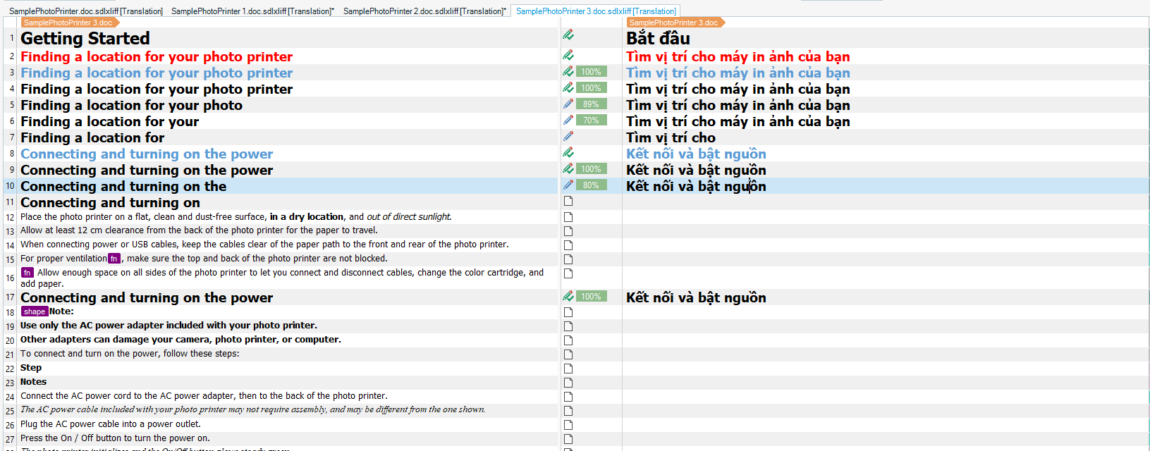Click segment 20 untranslated page icon
Screen dimensions: 1150x451
coord(568,340)
